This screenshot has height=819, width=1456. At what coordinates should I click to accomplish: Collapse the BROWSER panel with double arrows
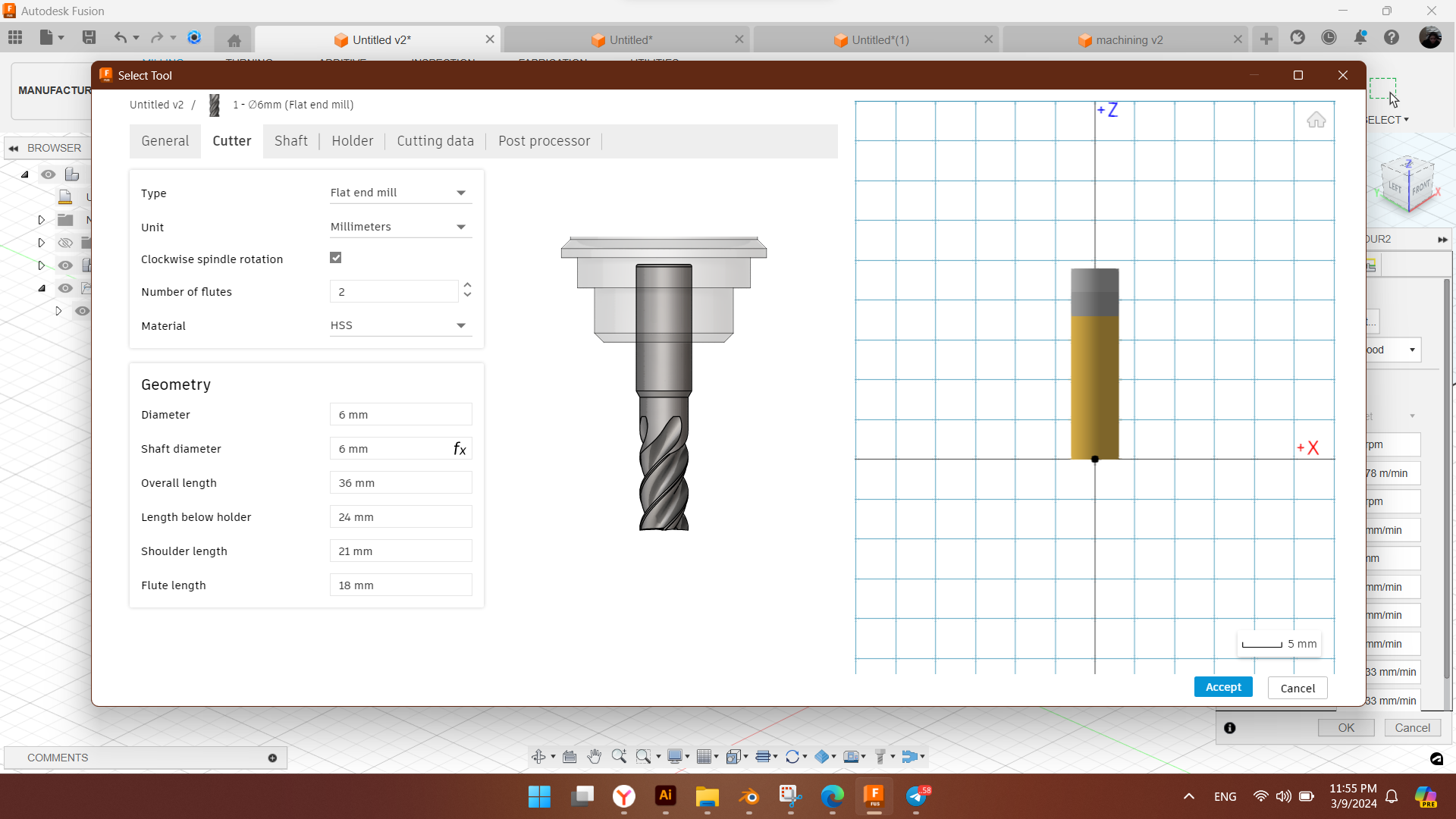[x=14, y=149]
